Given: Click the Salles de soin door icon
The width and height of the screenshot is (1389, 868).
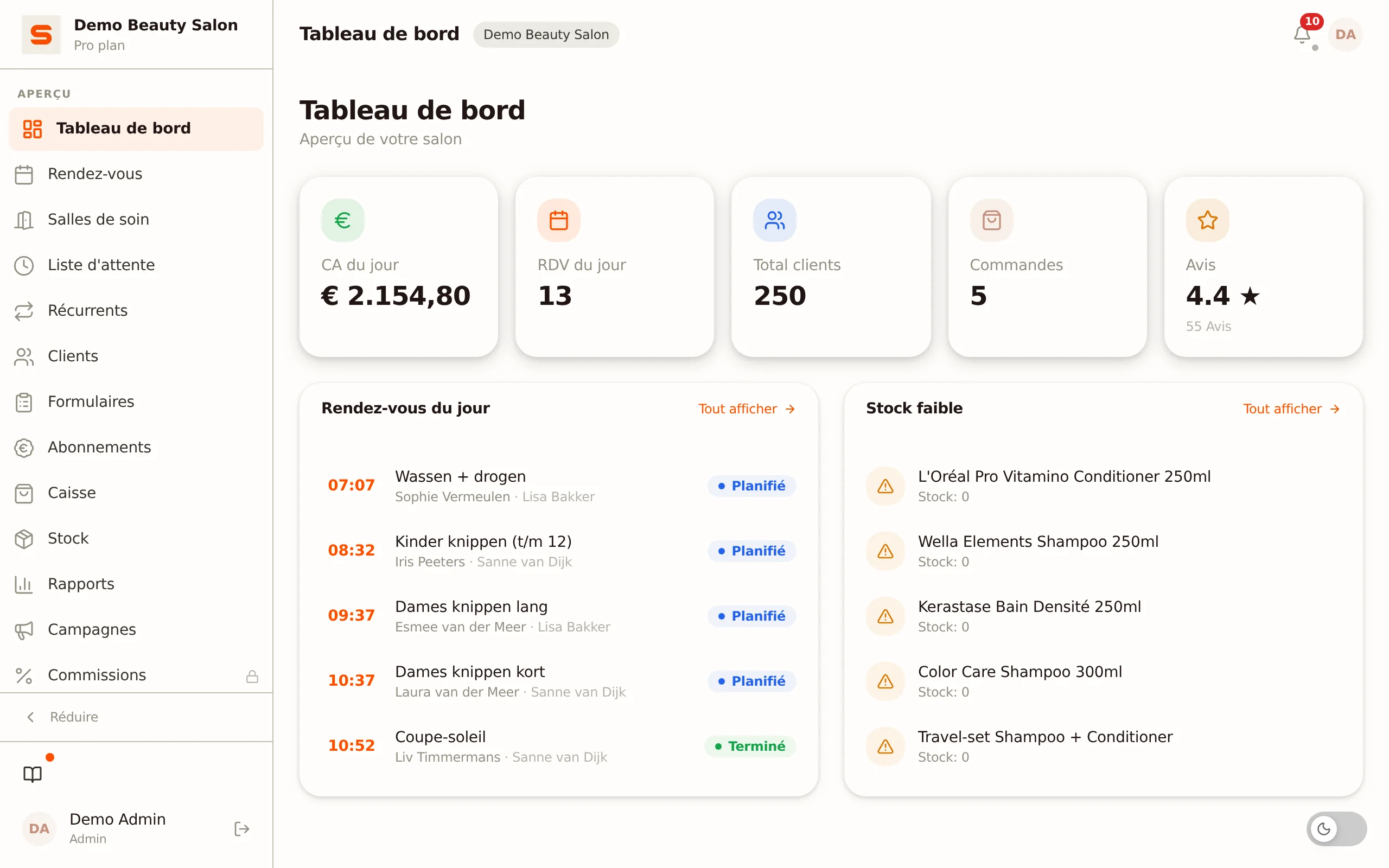Looking at the screenshot, I should pos(23,220).
